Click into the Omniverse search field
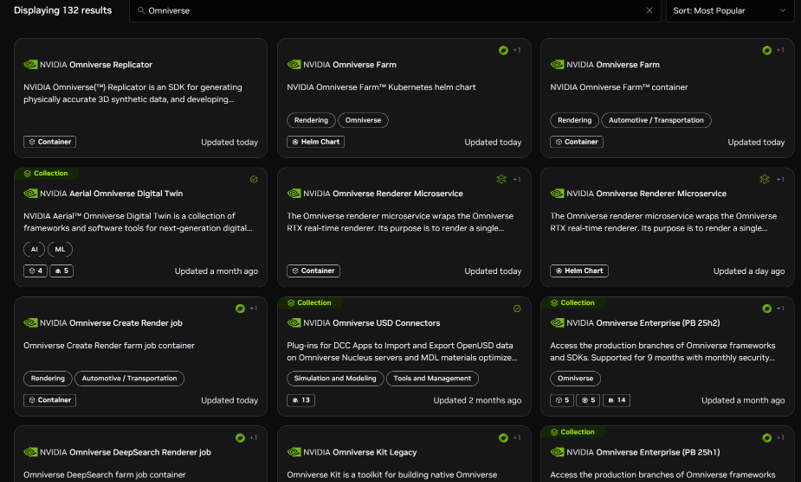The width and height of the screenshot is (801, 482). [390, 11]
